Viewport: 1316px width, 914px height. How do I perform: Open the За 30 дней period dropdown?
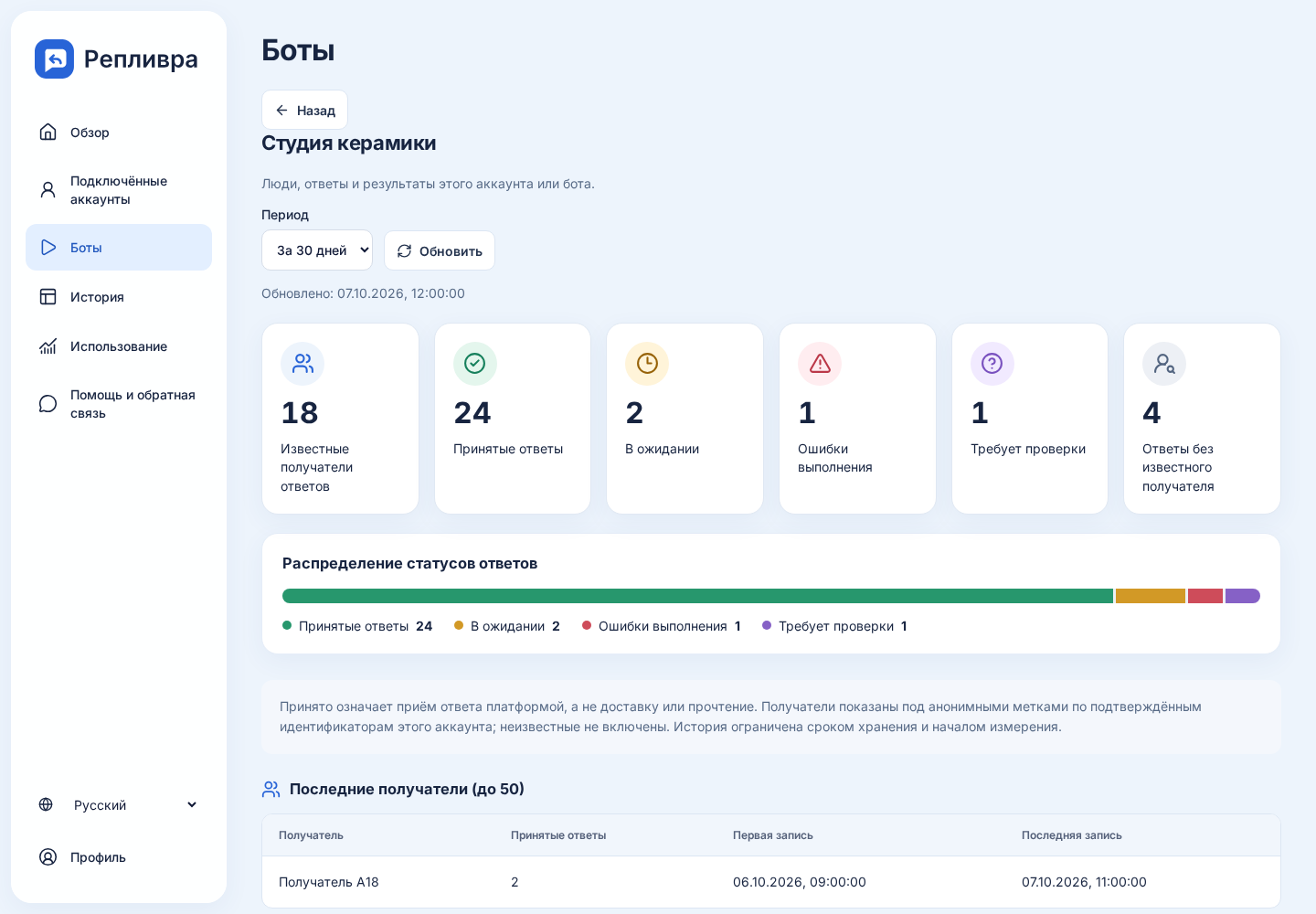pyautogui.click(x=317, y=250)
